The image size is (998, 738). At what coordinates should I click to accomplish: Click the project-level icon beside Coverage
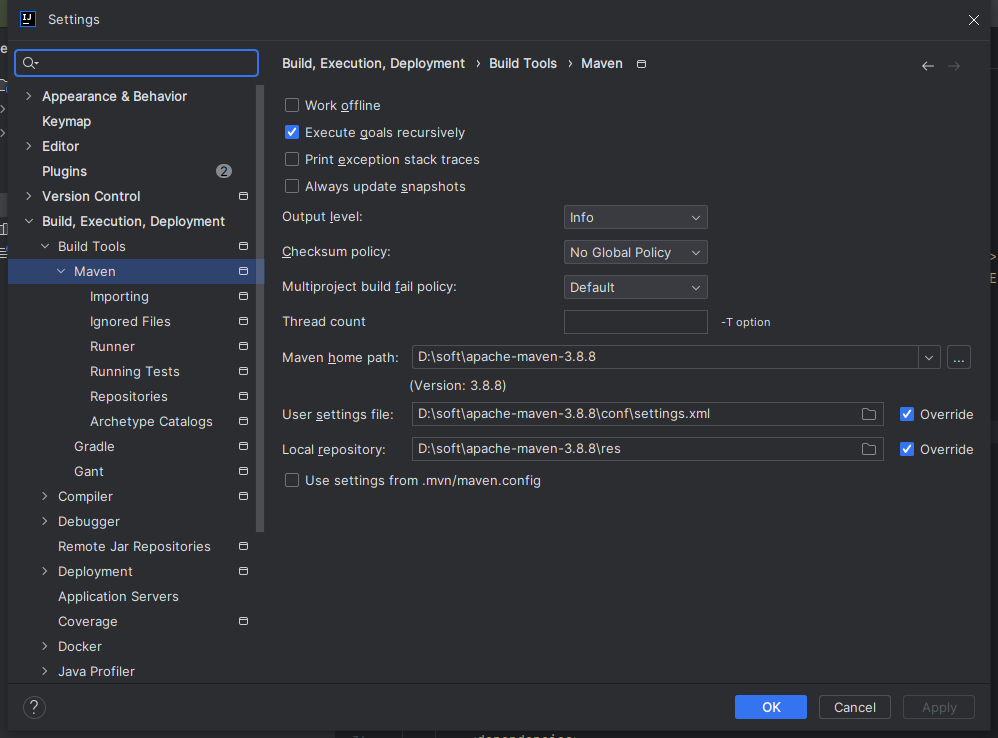click(x=243, y=621)
